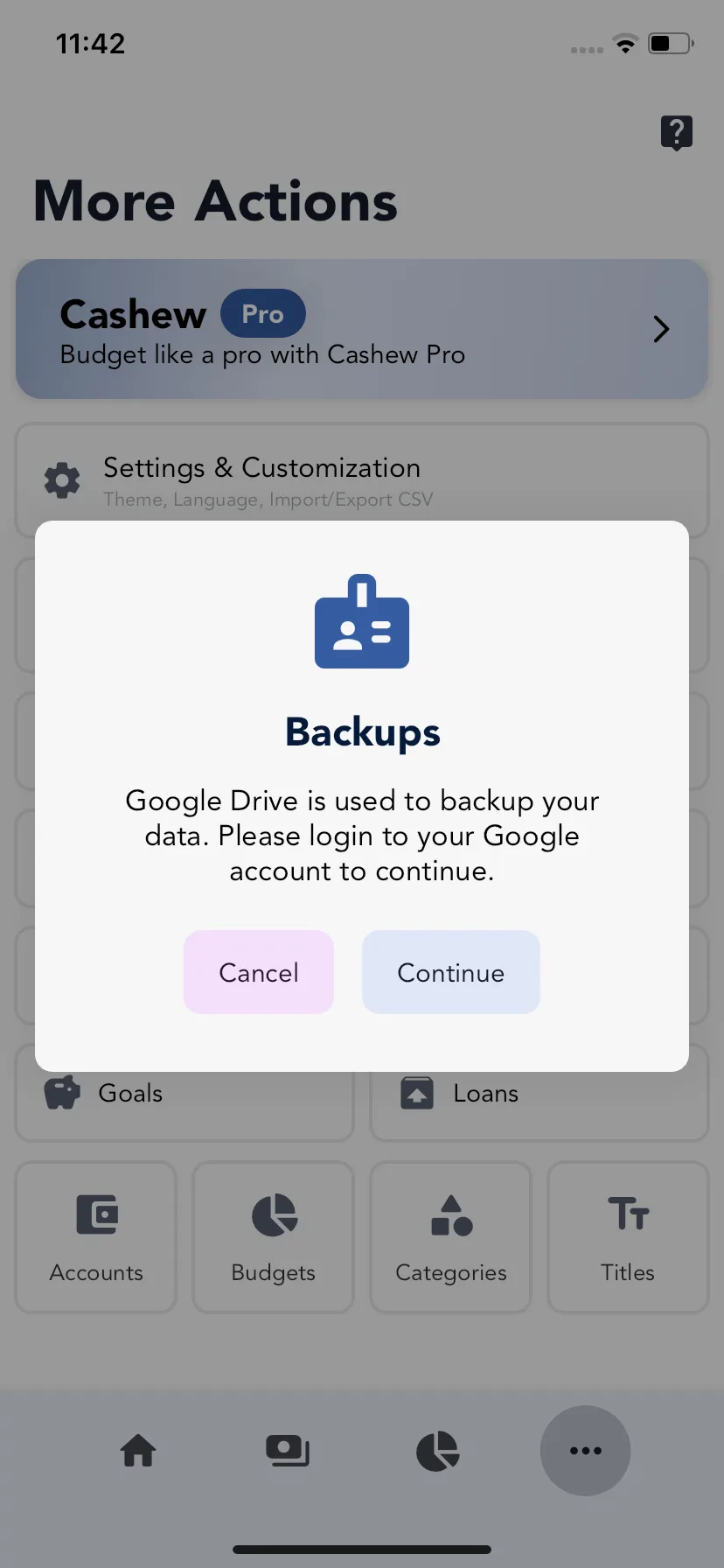
Task: Switch to Transactions tab in bottom bar
Action: point(288,1451)
